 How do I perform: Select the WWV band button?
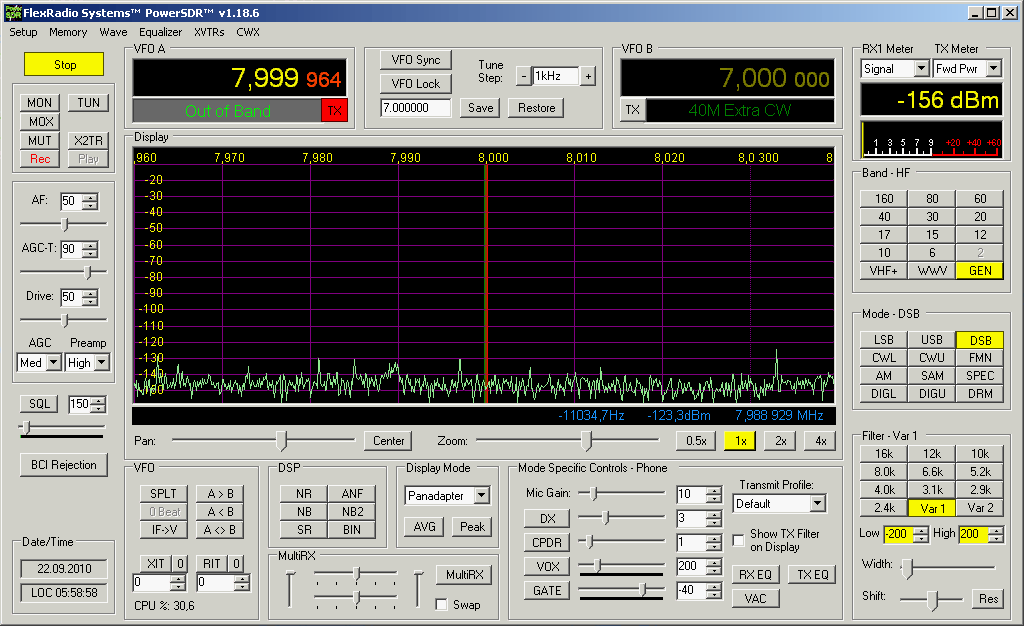point(932,271)
